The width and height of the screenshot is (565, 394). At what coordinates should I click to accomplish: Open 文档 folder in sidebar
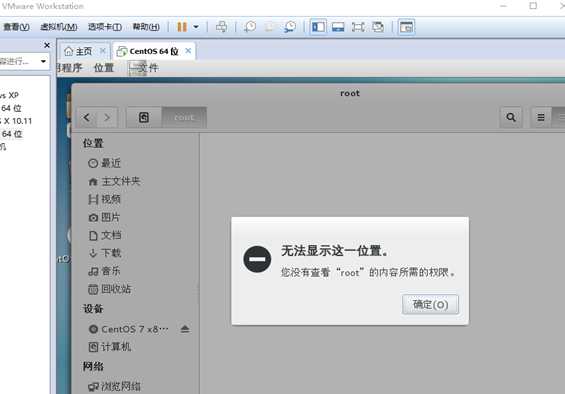click(104, 235)
